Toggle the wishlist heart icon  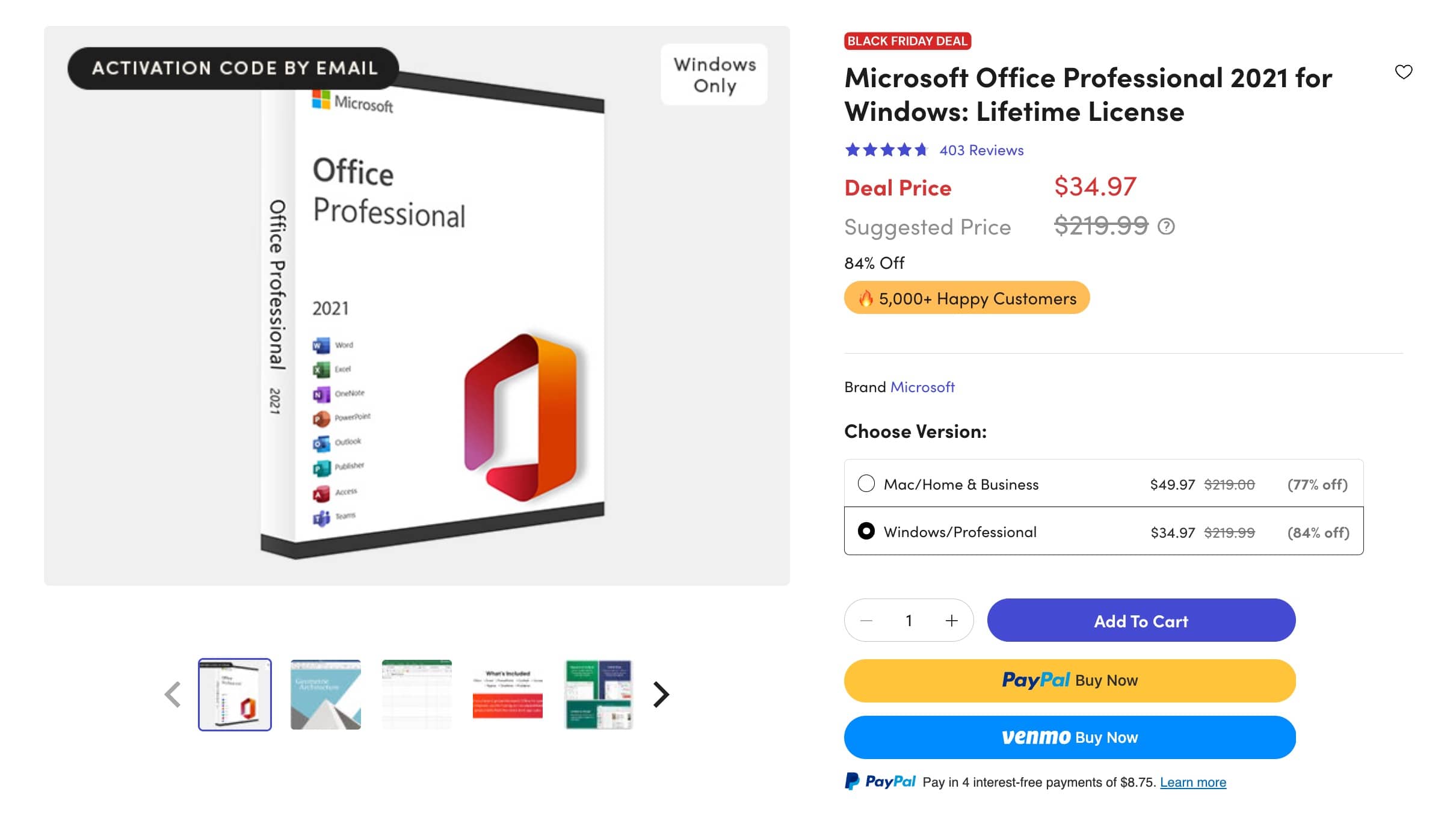[1404, 72]
